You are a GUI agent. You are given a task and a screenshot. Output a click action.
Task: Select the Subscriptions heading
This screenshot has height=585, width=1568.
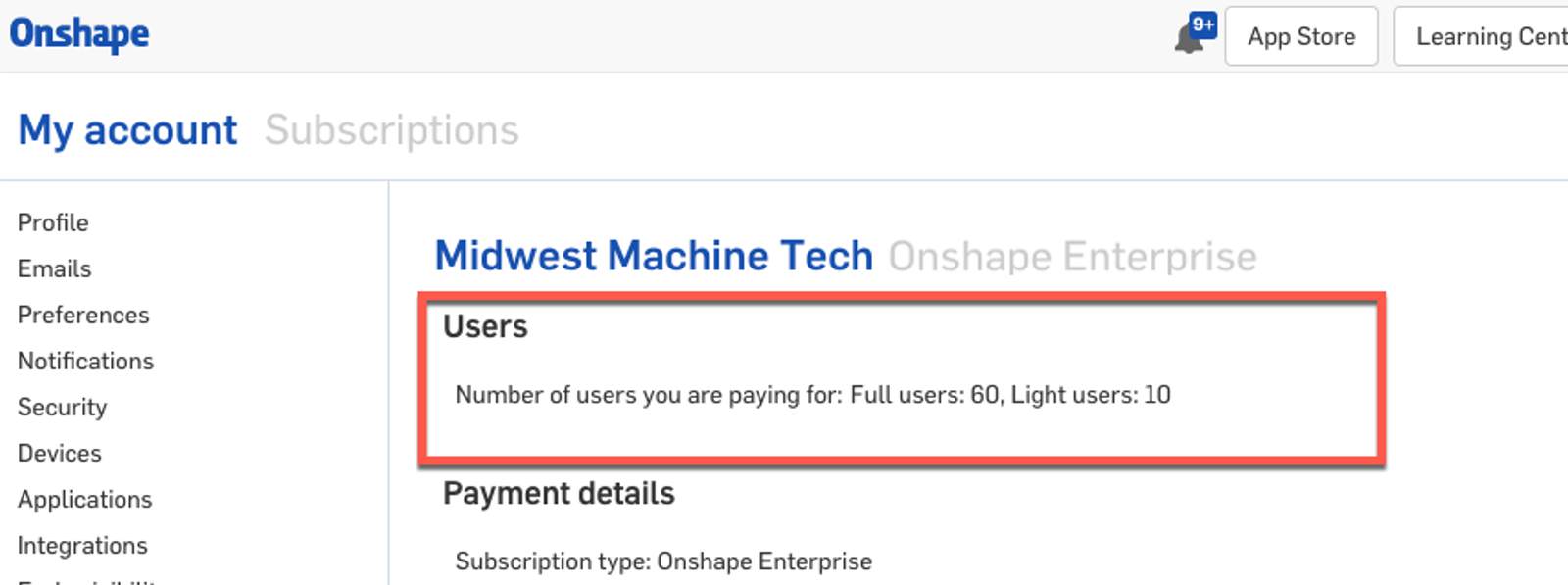(391, 130)
